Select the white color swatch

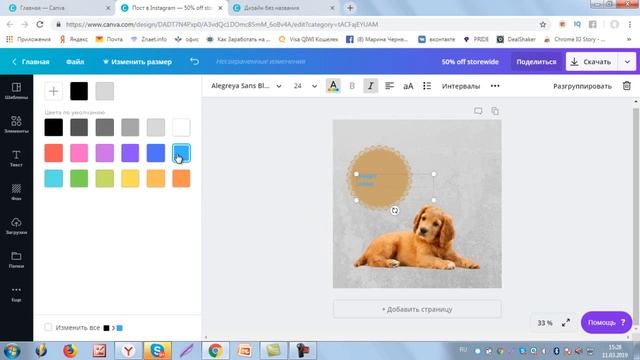[181, 127]
